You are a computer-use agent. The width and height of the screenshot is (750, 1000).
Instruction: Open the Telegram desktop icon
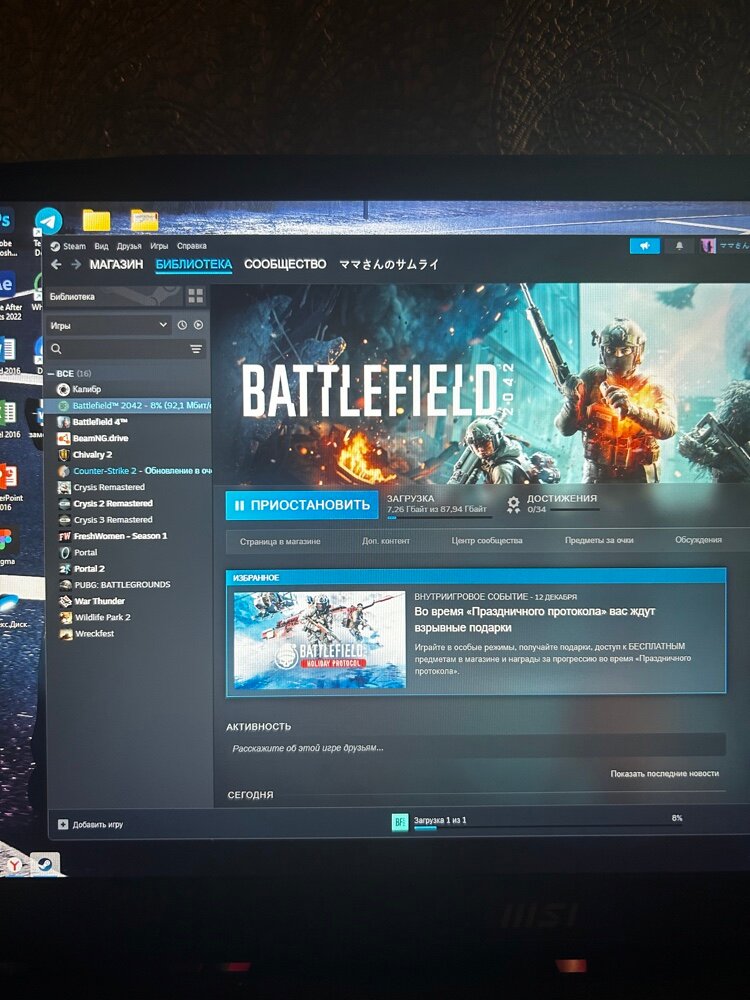pos(48,221)
